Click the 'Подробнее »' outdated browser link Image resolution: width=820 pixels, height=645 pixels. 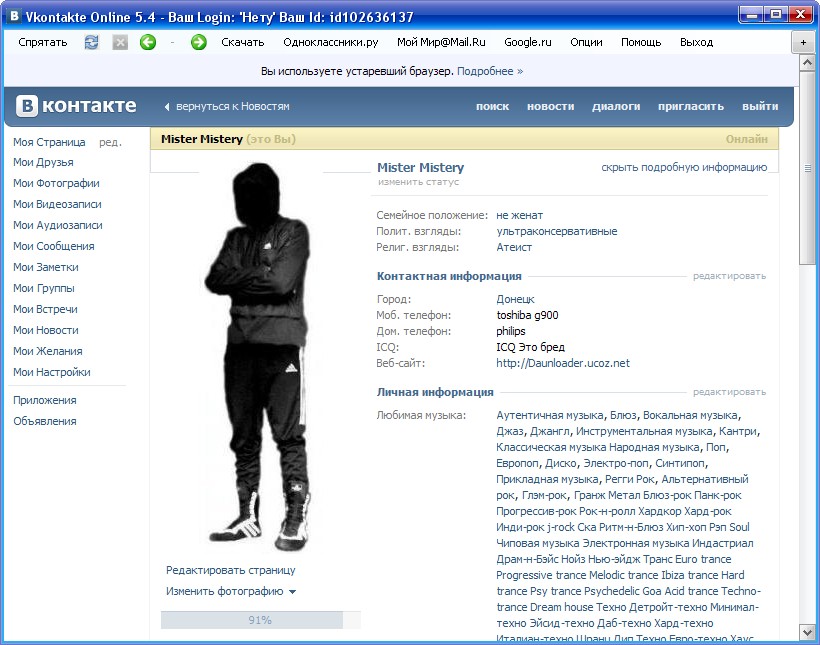(490, 71)
